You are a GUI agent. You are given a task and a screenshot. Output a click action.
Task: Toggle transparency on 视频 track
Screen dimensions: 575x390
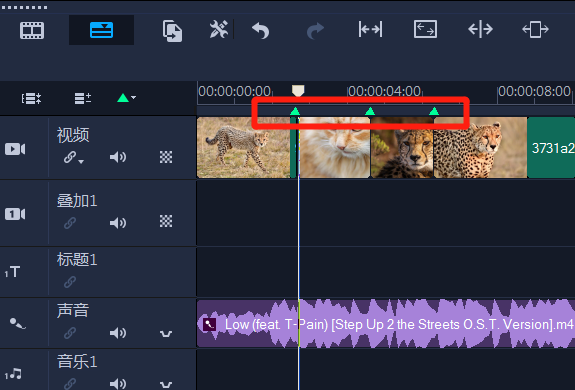[166, 157]
